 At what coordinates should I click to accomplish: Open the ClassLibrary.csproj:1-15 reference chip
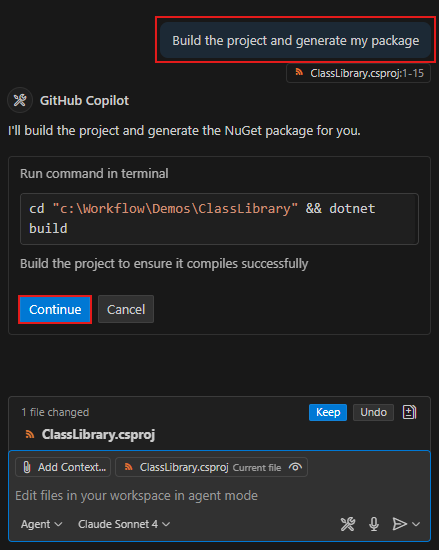tap(358, 73)
